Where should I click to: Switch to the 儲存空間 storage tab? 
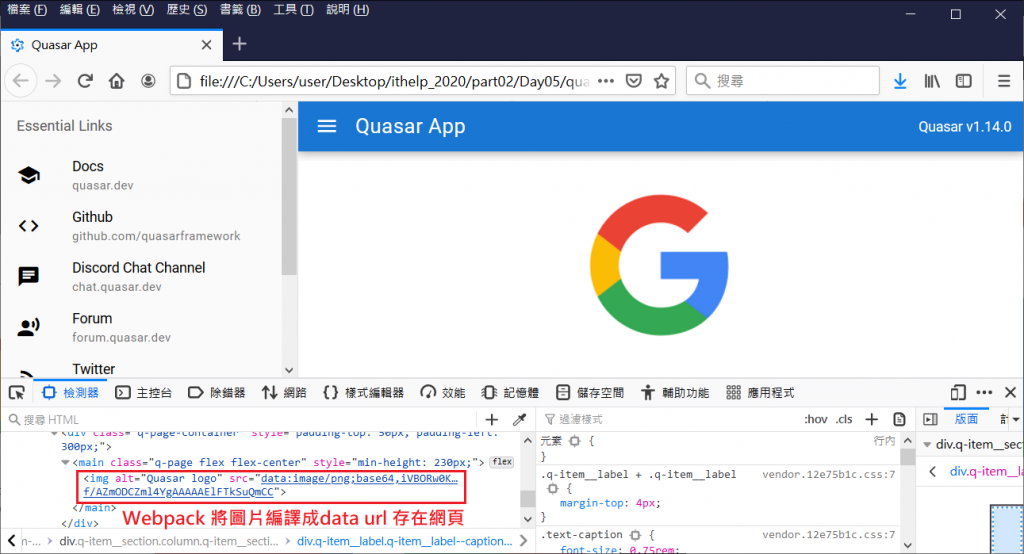coord(590,393)
